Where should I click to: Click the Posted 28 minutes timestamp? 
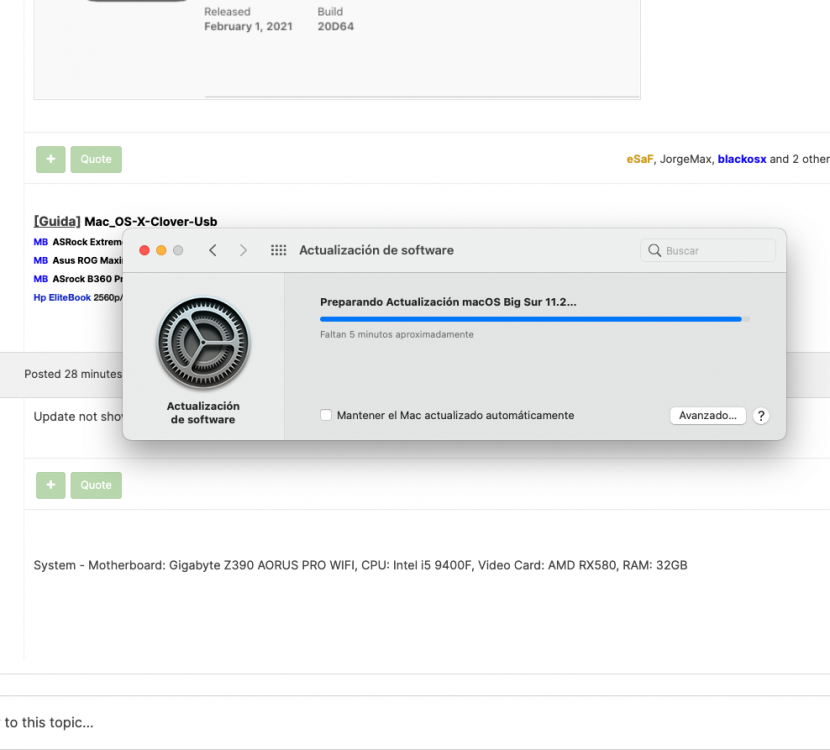73,374
